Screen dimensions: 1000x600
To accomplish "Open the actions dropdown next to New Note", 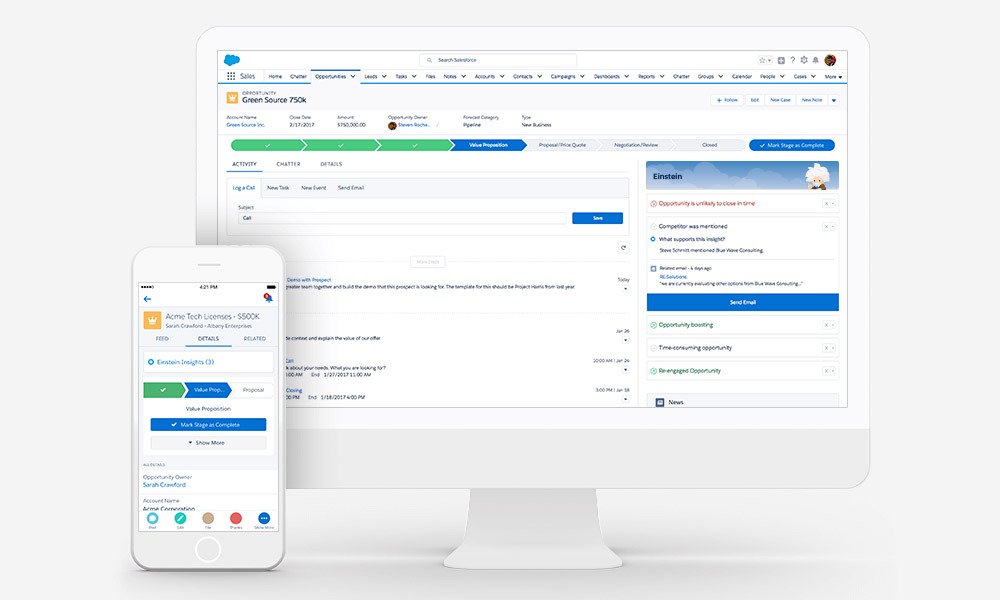I will click(x=834, y=100).
